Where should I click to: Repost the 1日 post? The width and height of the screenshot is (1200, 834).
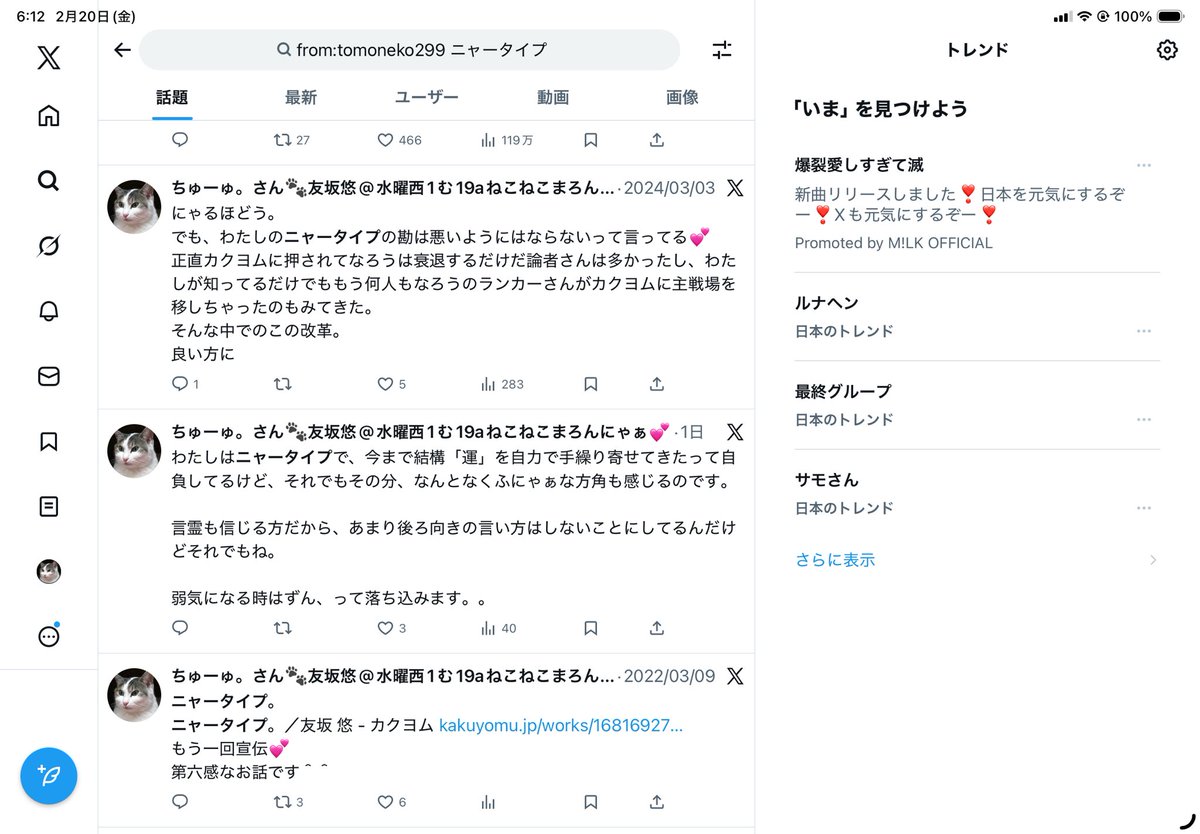point(283,628)
